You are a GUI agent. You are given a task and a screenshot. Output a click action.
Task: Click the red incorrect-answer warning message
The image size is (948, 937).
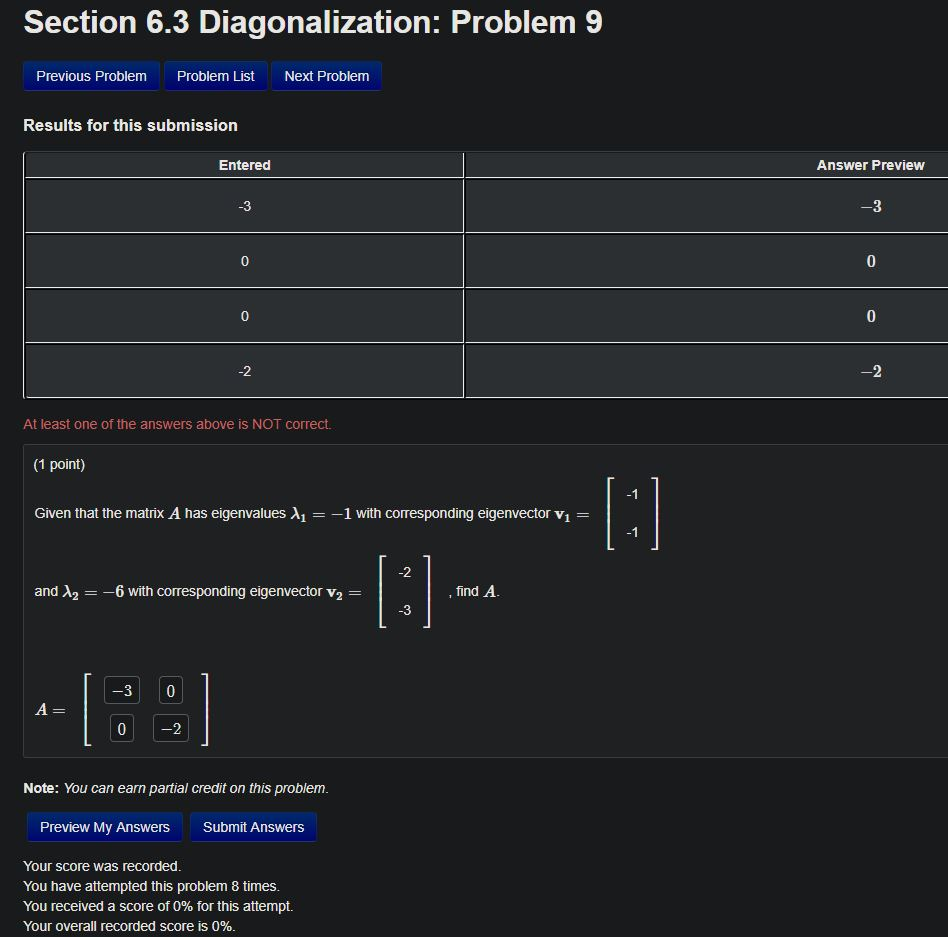(x=177, y=424)
